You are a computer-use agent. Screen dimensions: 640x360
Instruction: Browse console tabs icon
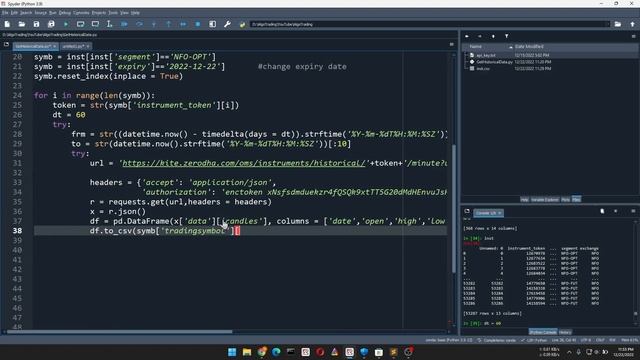pyautogui.click(x=467, y=211)
